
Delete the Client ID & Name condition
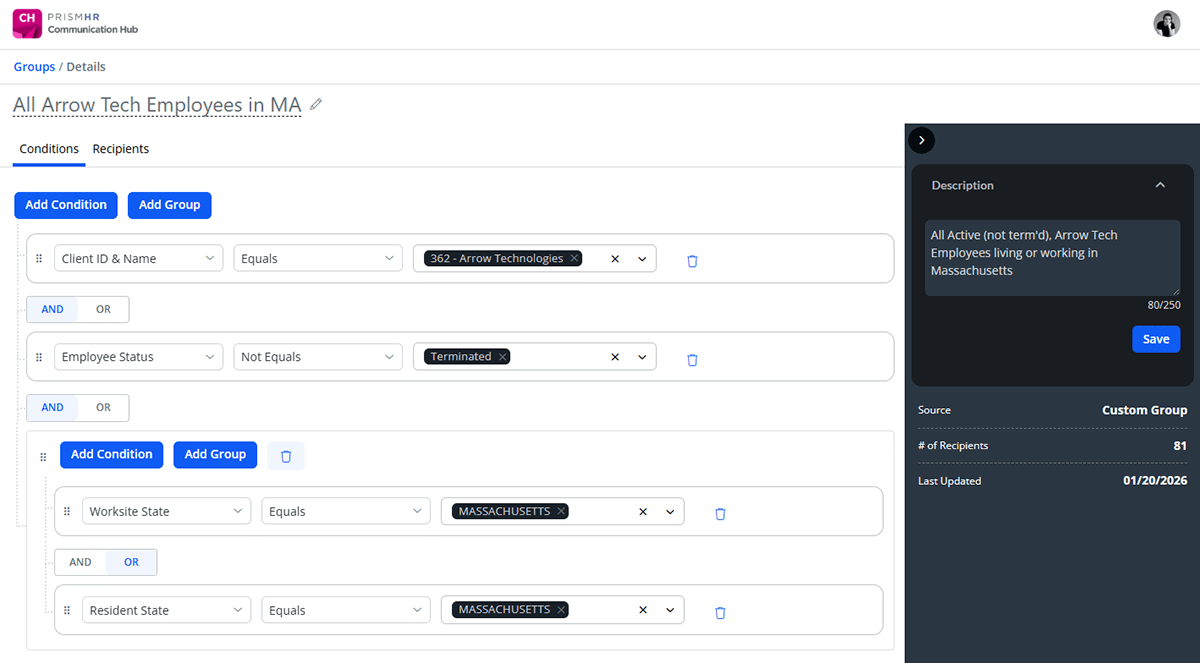pyautogui.click(x=692, y=260)
